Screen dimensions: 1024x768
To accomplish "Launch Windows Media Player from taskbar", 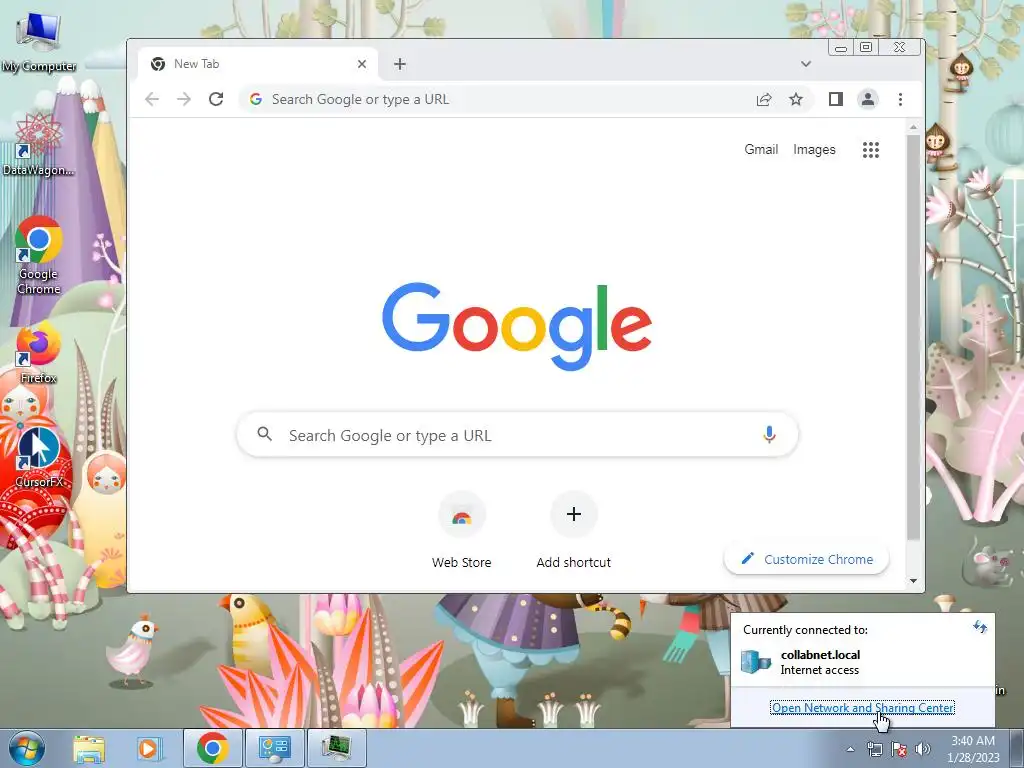I will coord(148,748).
